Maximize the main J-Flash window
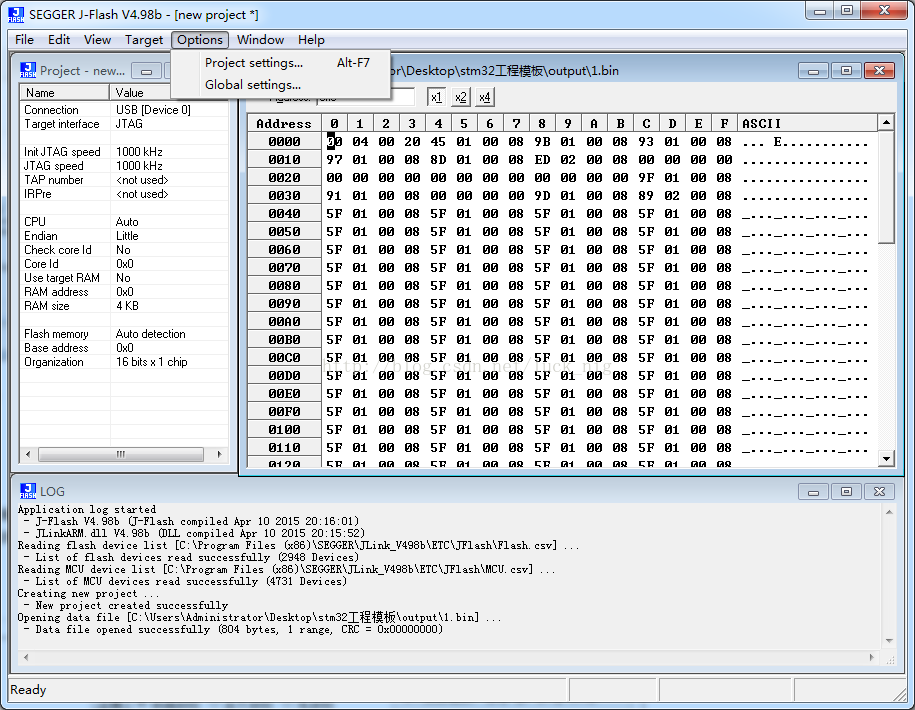 coord(847,11)
